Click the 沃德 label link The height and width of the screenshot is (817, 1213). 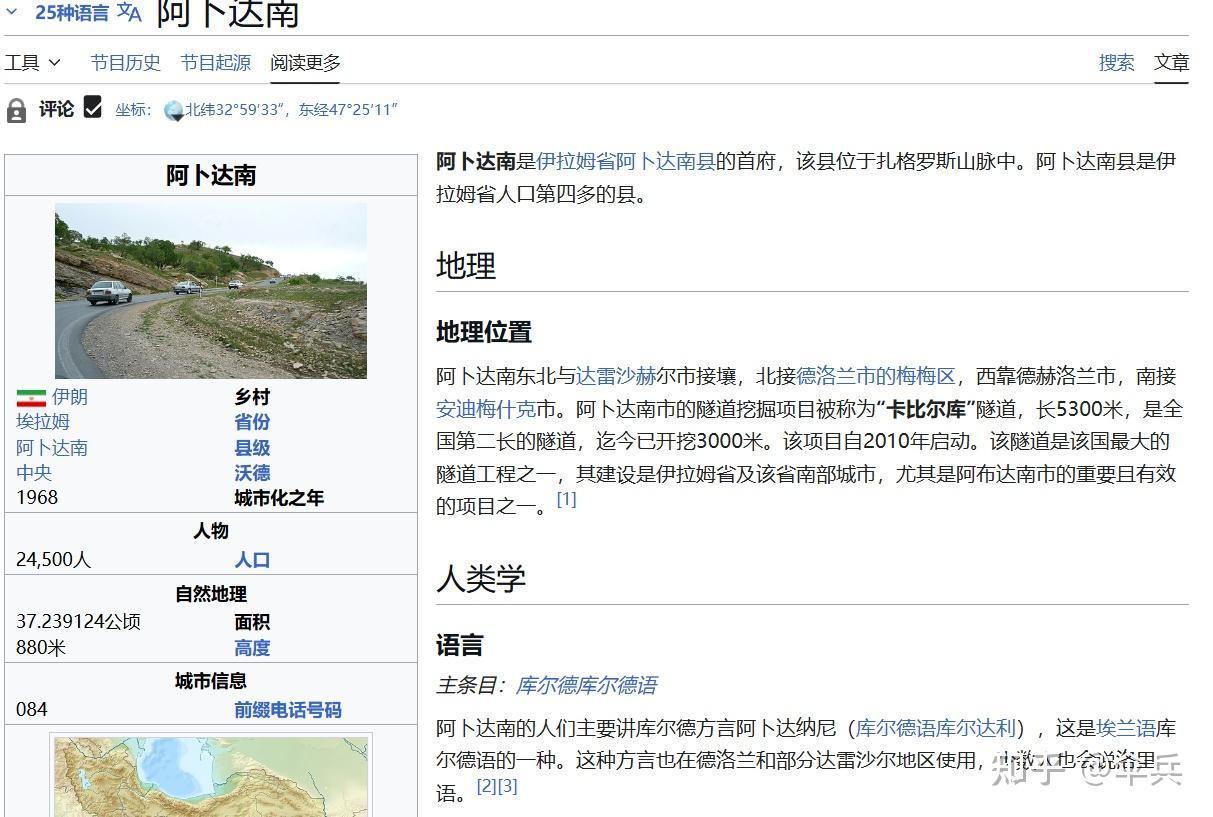[x=252, y=473]
